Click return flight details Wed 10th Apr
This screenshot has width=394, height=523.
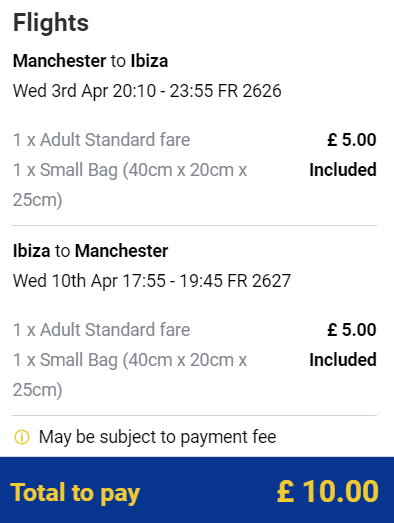coord(152,281)
